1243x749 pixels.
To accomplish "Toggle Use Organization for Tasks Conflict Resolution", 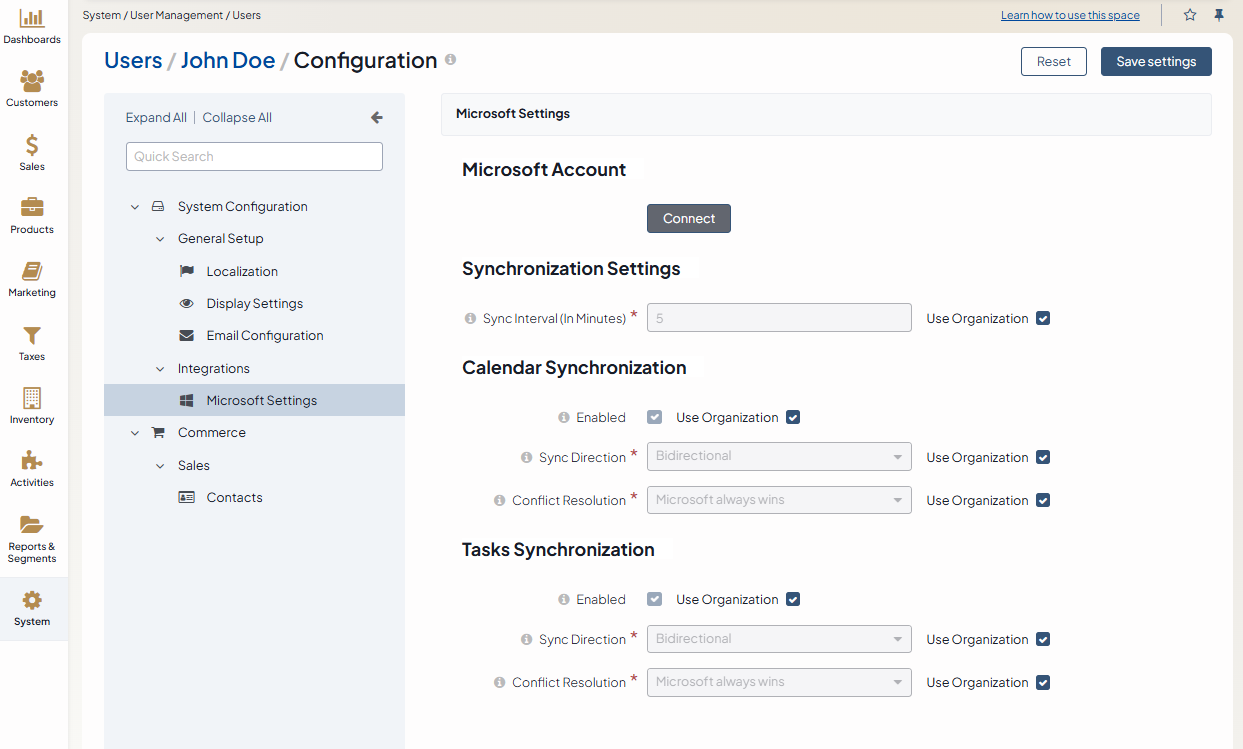I will click(1043, 683).
